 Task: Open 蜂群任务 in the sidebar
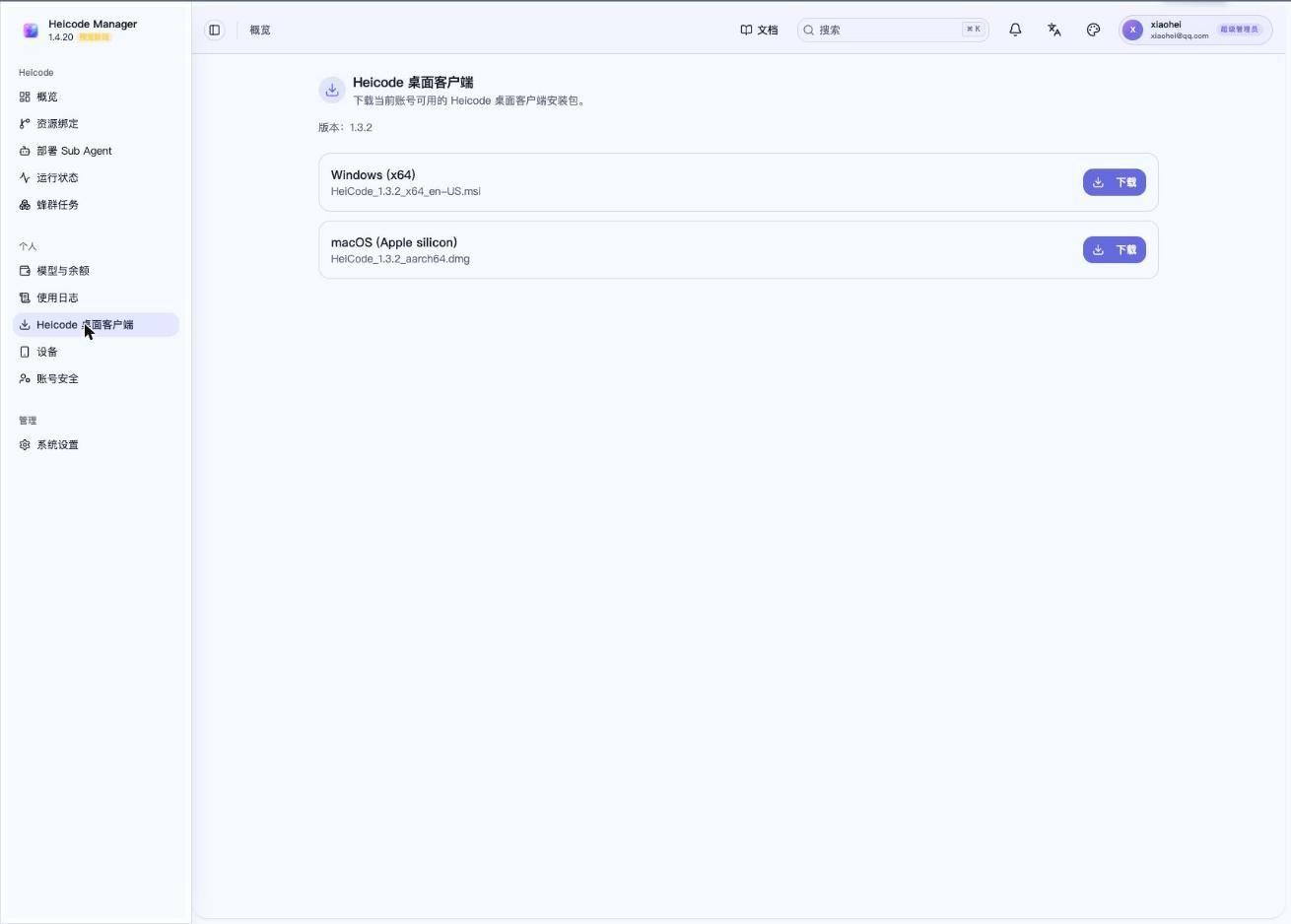pyautogui.click(x=96, y=205)
